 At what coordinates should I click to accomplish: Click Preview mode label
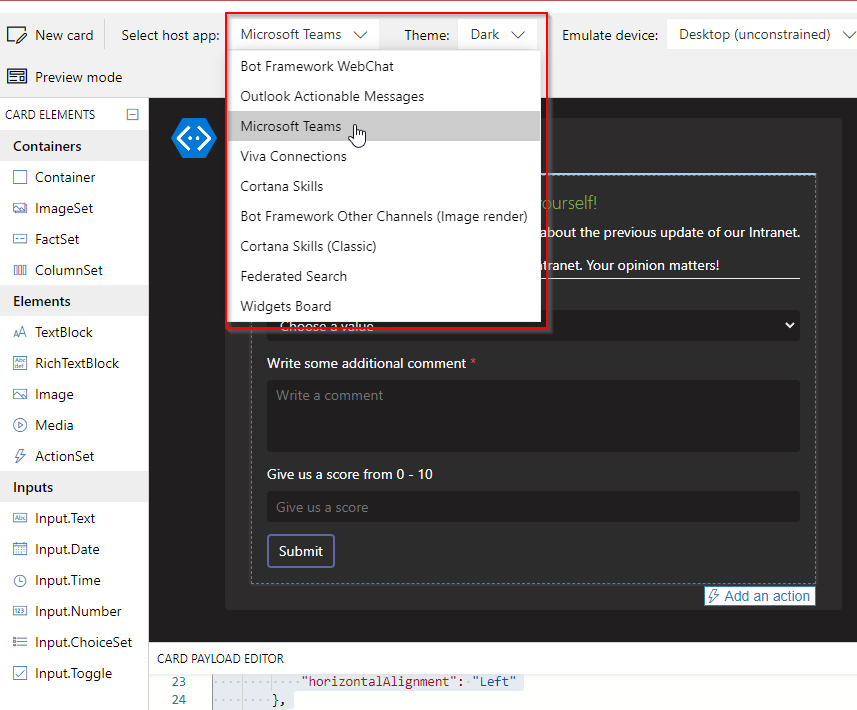pos(79,77)
